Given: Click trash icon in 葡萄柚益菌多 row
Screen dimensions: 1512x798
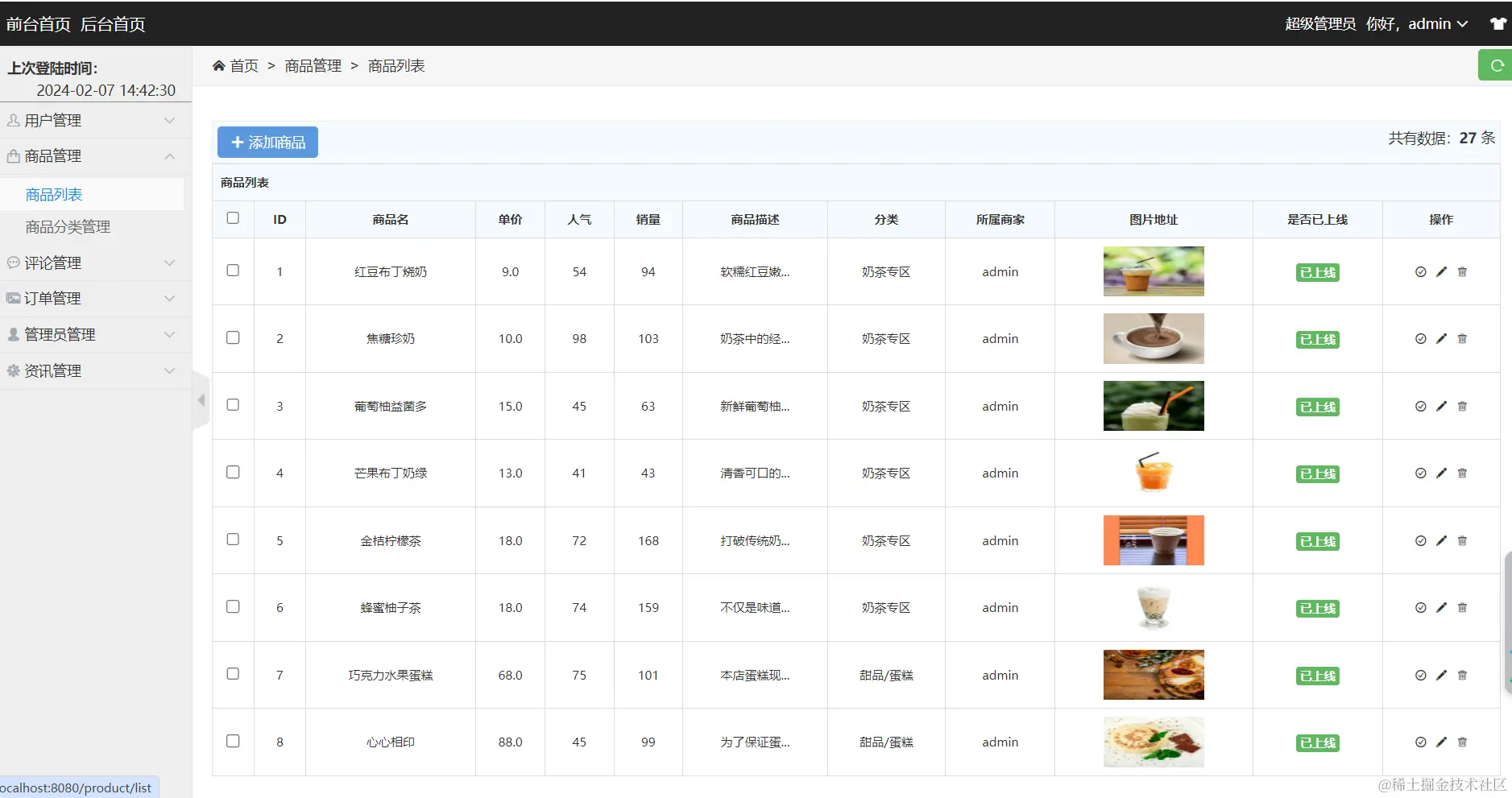Looking at the screenshot, I should [1462, 407].
